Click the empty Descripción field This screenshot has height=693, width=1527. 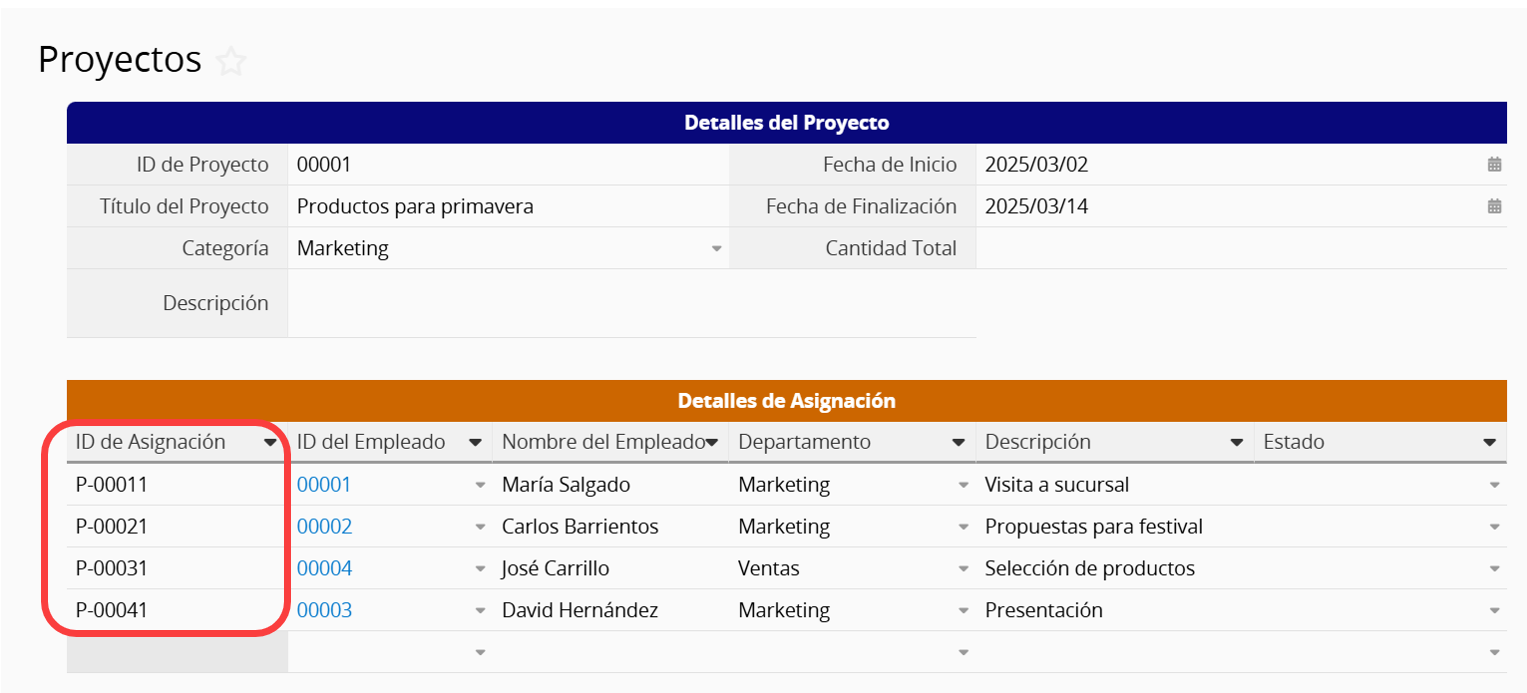[631, 303]
